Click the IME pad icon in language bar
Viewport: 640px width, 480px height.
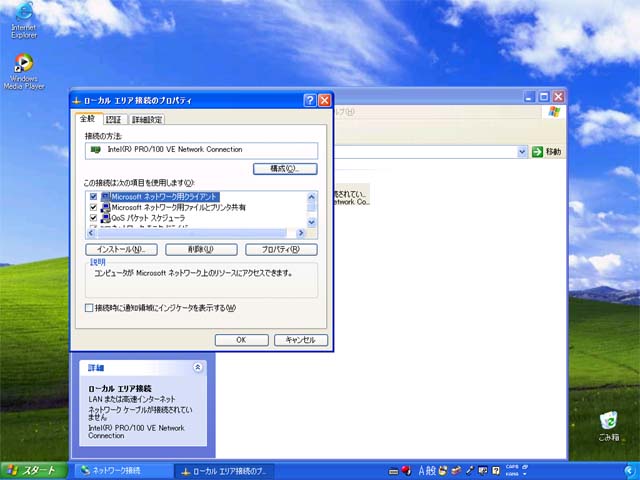[443, 471]
